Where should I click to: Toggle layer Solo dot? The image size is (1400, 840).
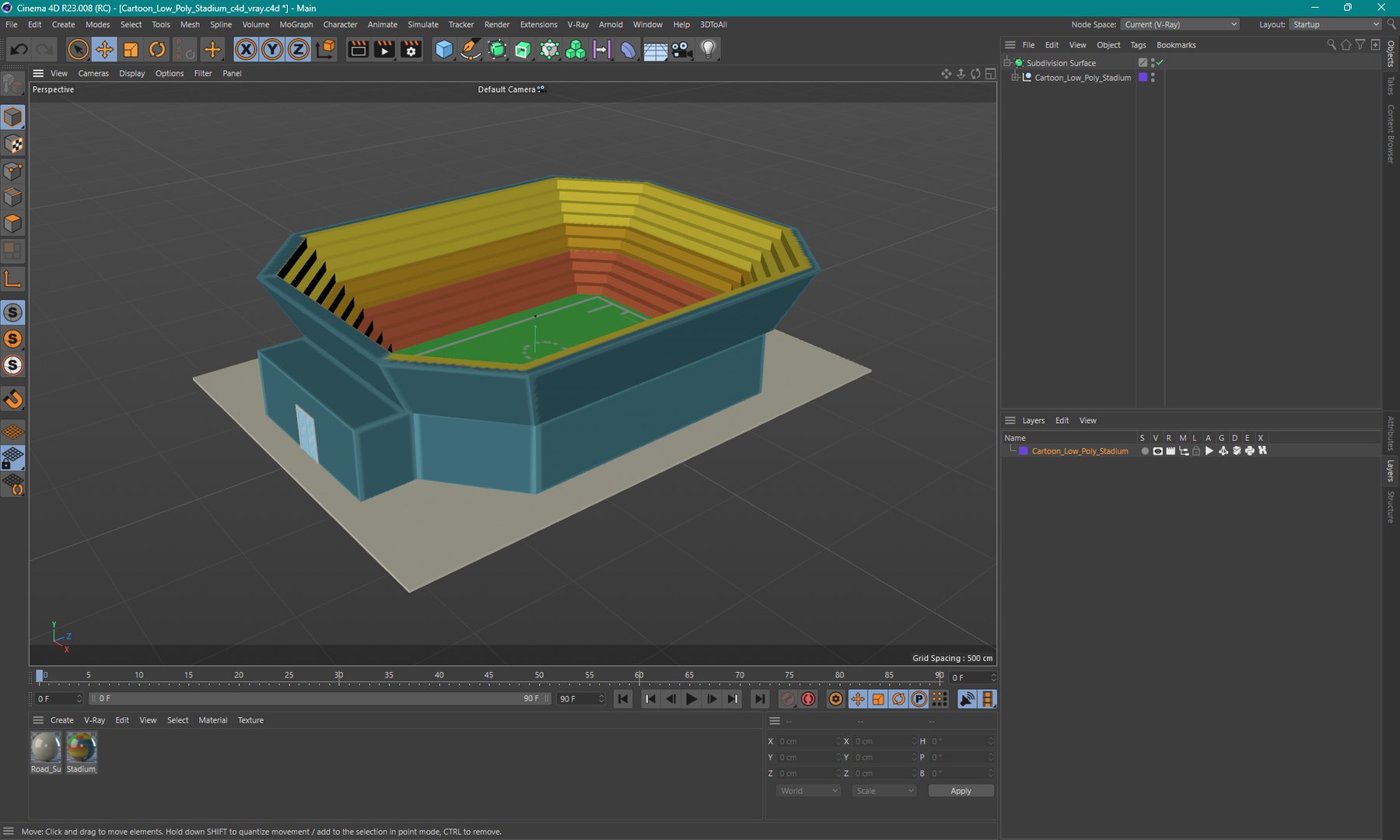[x=1144, y=451]
